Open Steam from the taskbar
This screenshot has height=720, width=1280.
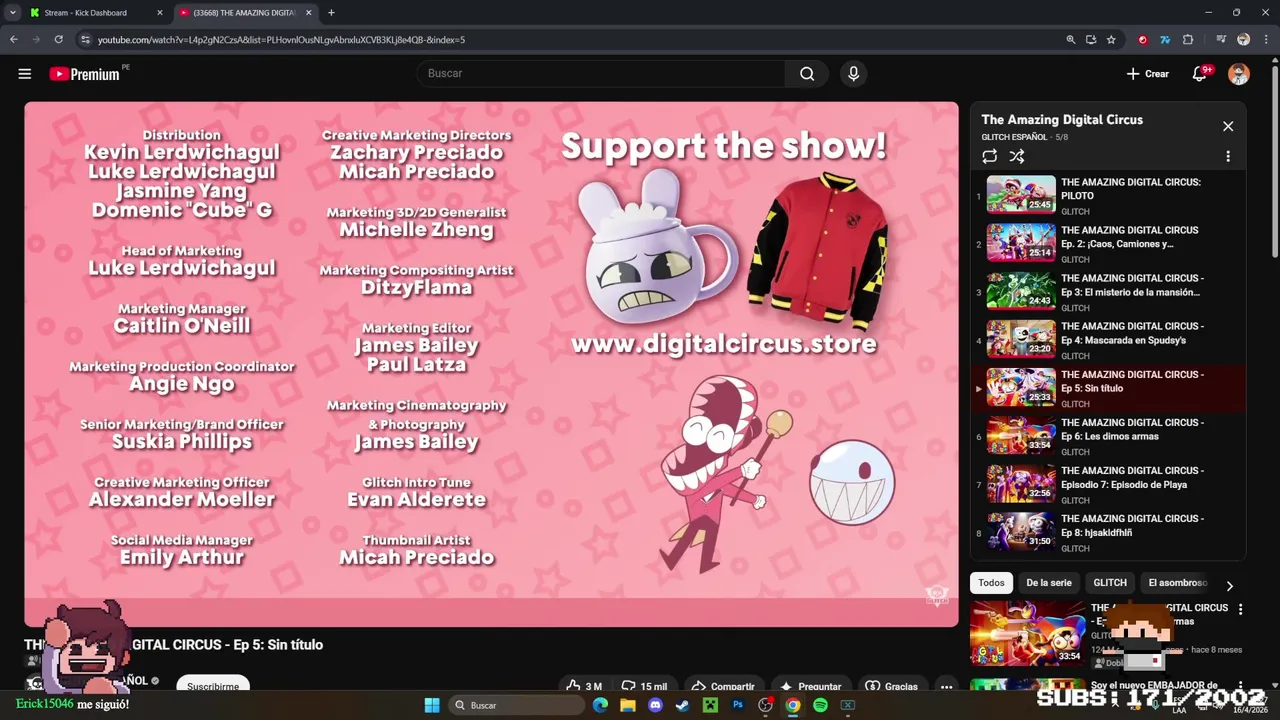click(682, 705)
